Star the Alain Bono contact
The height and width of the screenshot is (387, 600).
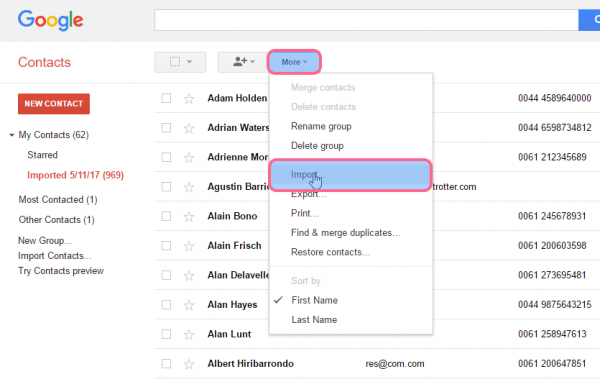(x=189, y=217)
